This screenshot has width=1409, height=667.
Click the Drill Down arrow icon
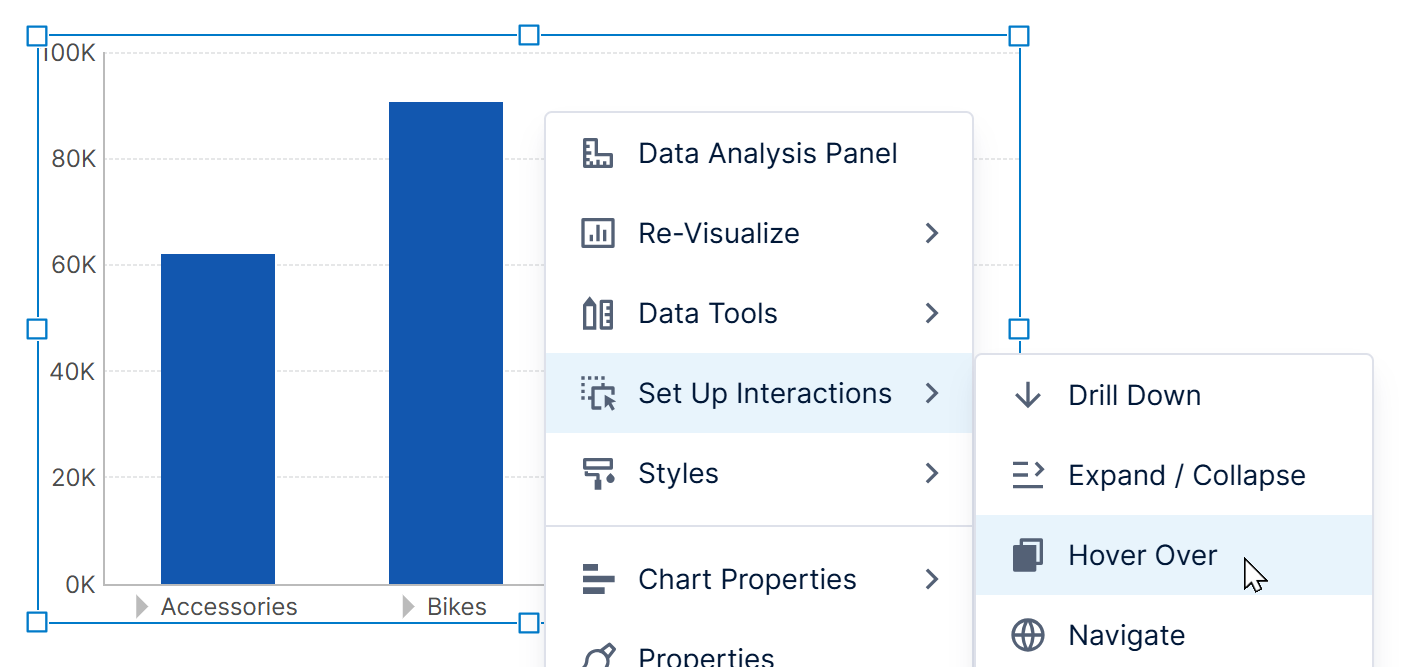1028,395
